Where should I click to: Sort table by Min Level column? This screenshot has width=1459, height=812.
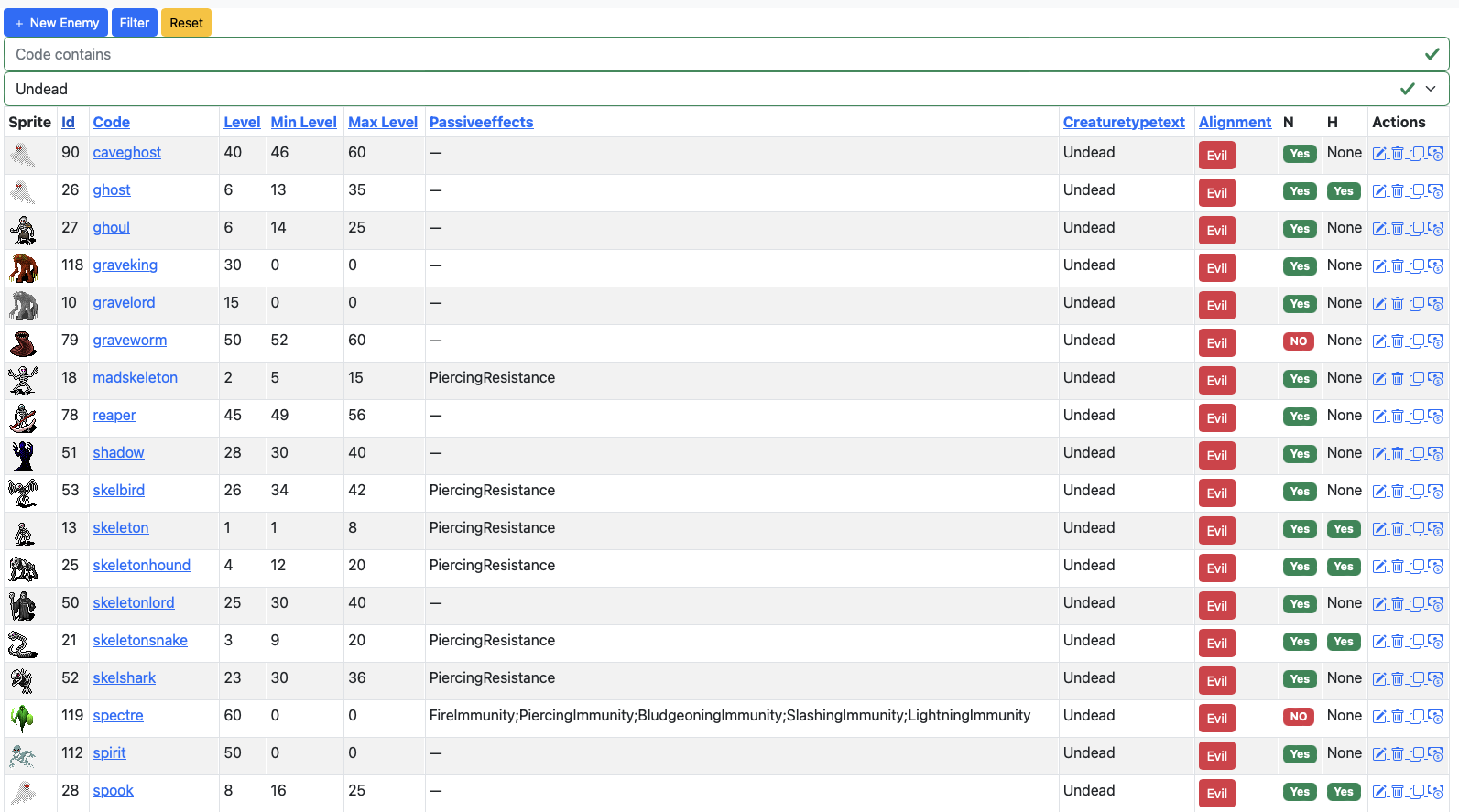[303, 122]
